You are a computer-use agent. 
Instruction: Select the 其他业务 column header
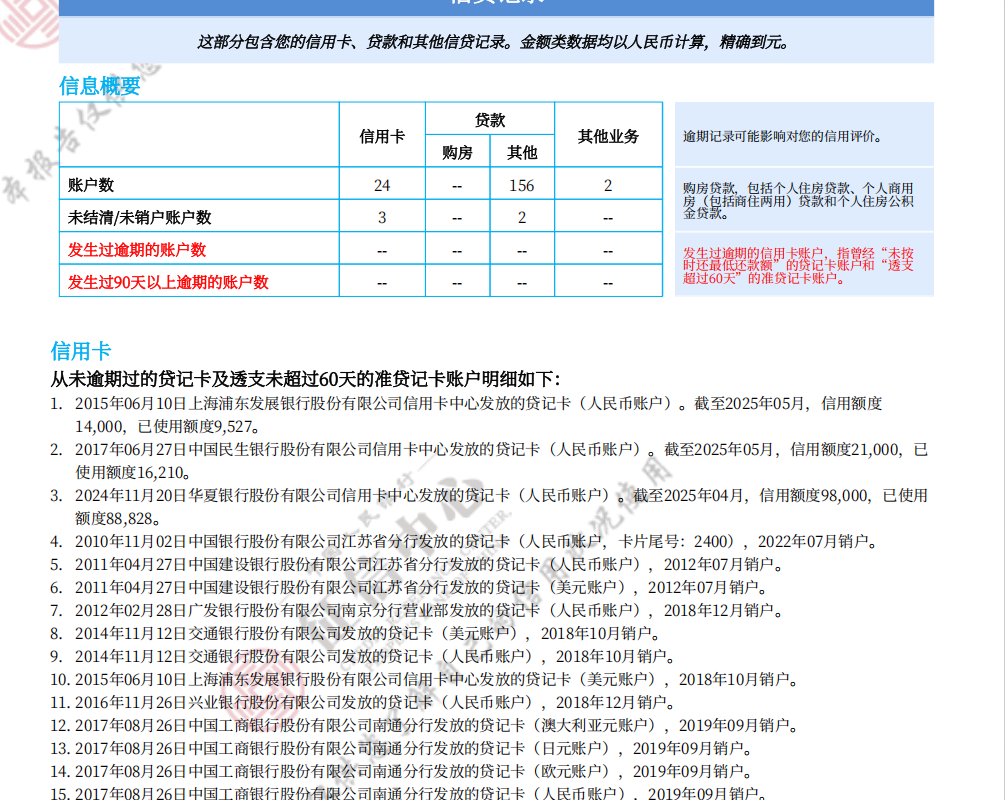pyautogui.click(x=608, y=136)
